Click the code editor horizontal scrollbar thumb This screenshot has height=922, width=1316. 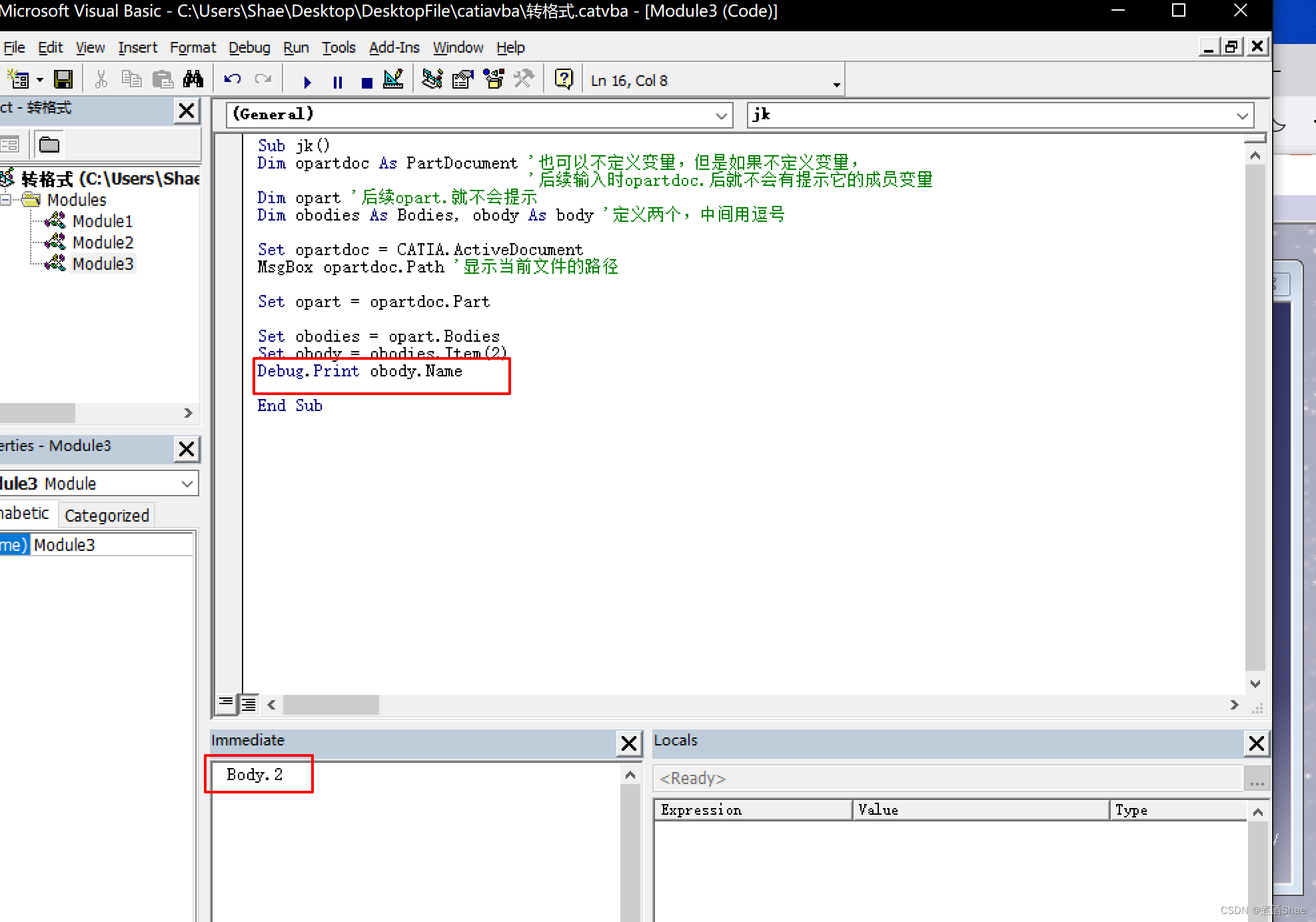[330, 704]
